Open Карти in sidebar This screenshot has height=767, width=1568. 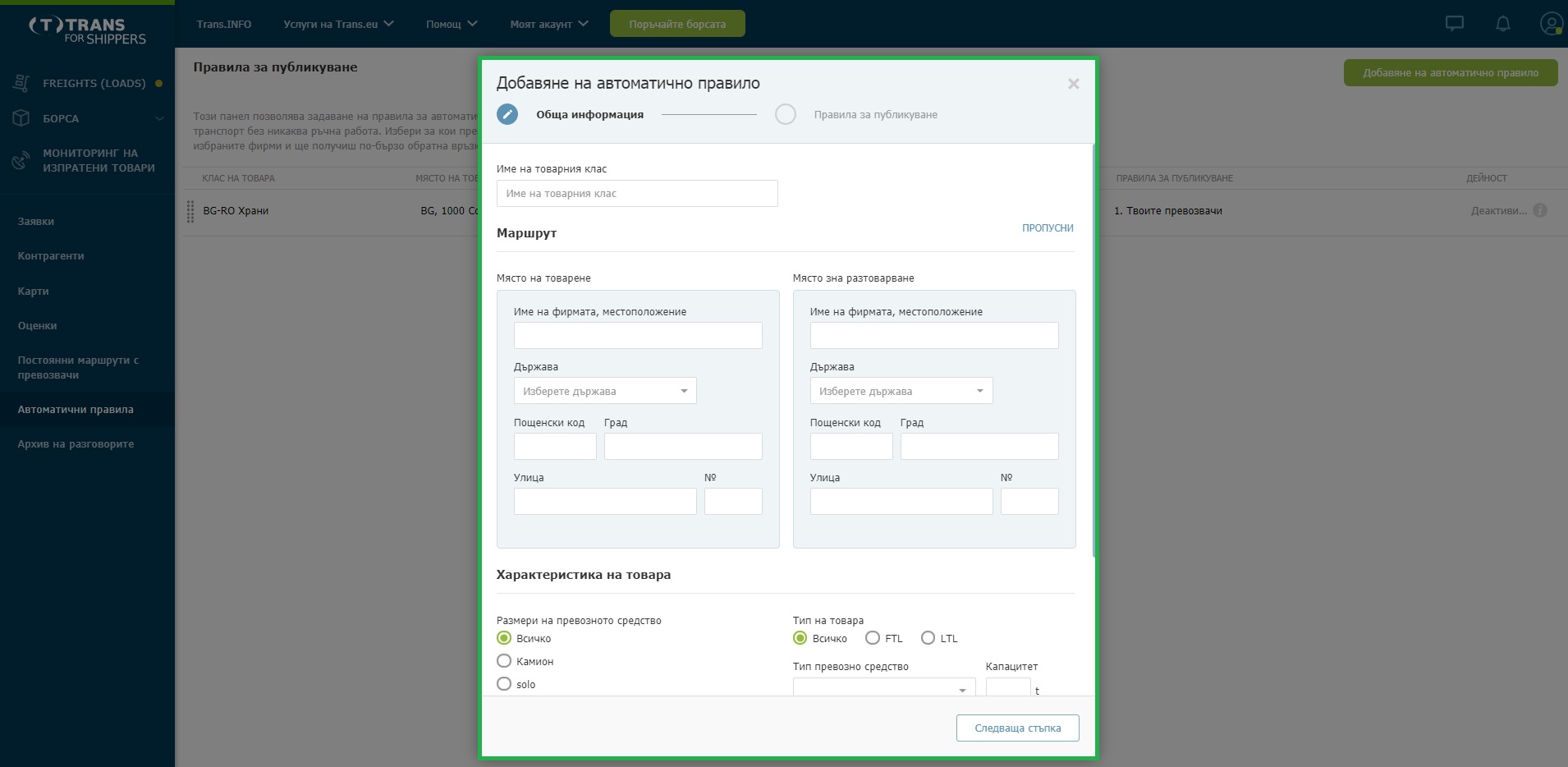coord(34,292)
